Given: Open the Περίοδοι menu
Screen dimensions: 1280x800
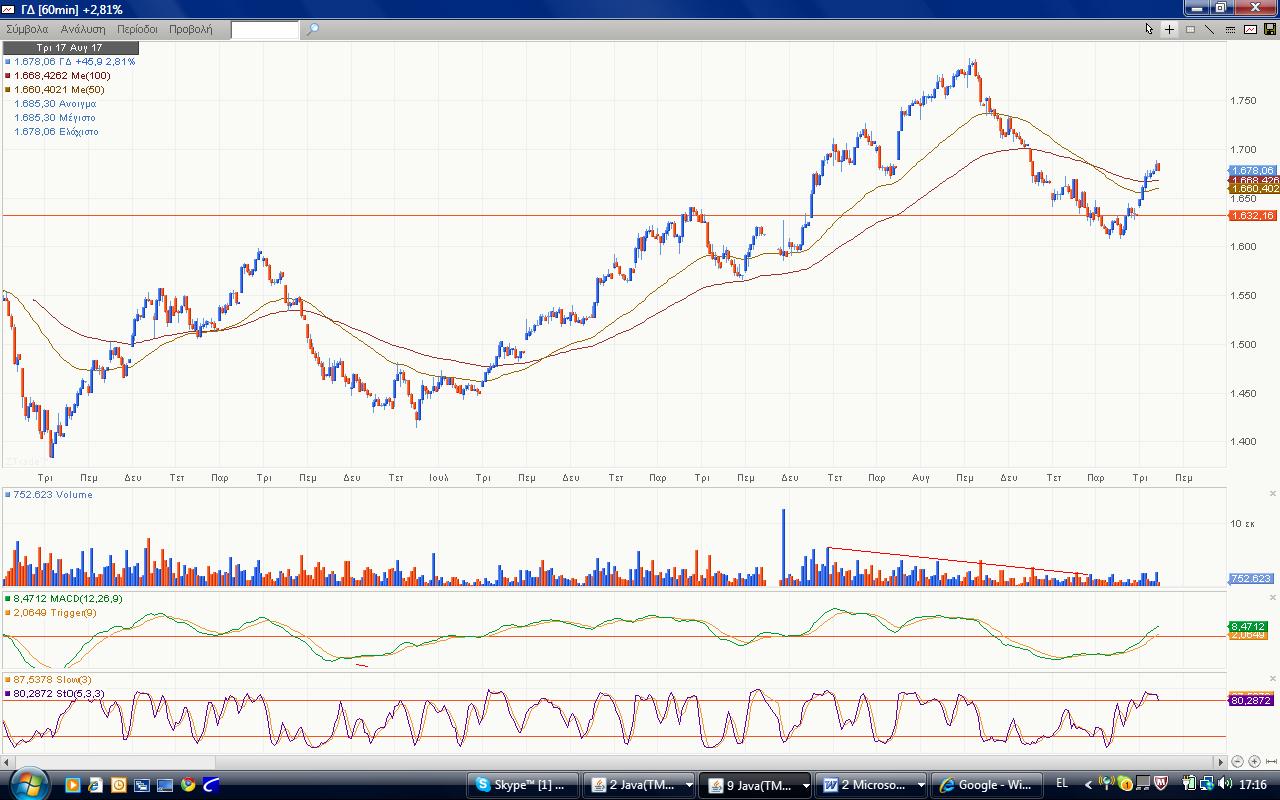Looking at the screenshot, I should (x=138, y=29).
